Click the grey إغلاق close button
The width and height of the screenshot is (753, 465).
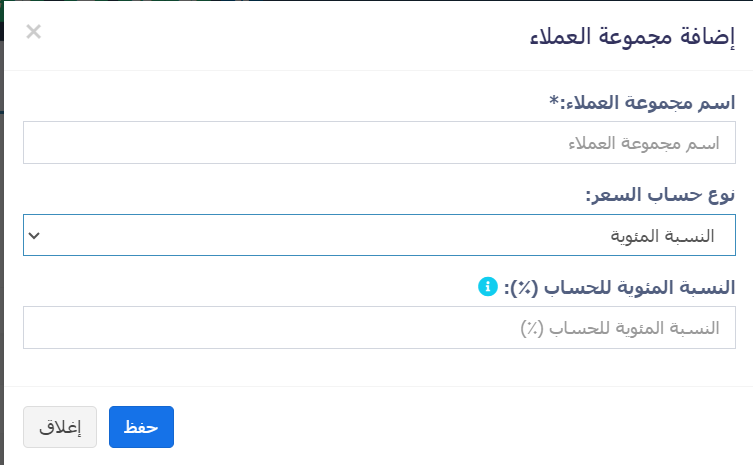coord(60,427)
